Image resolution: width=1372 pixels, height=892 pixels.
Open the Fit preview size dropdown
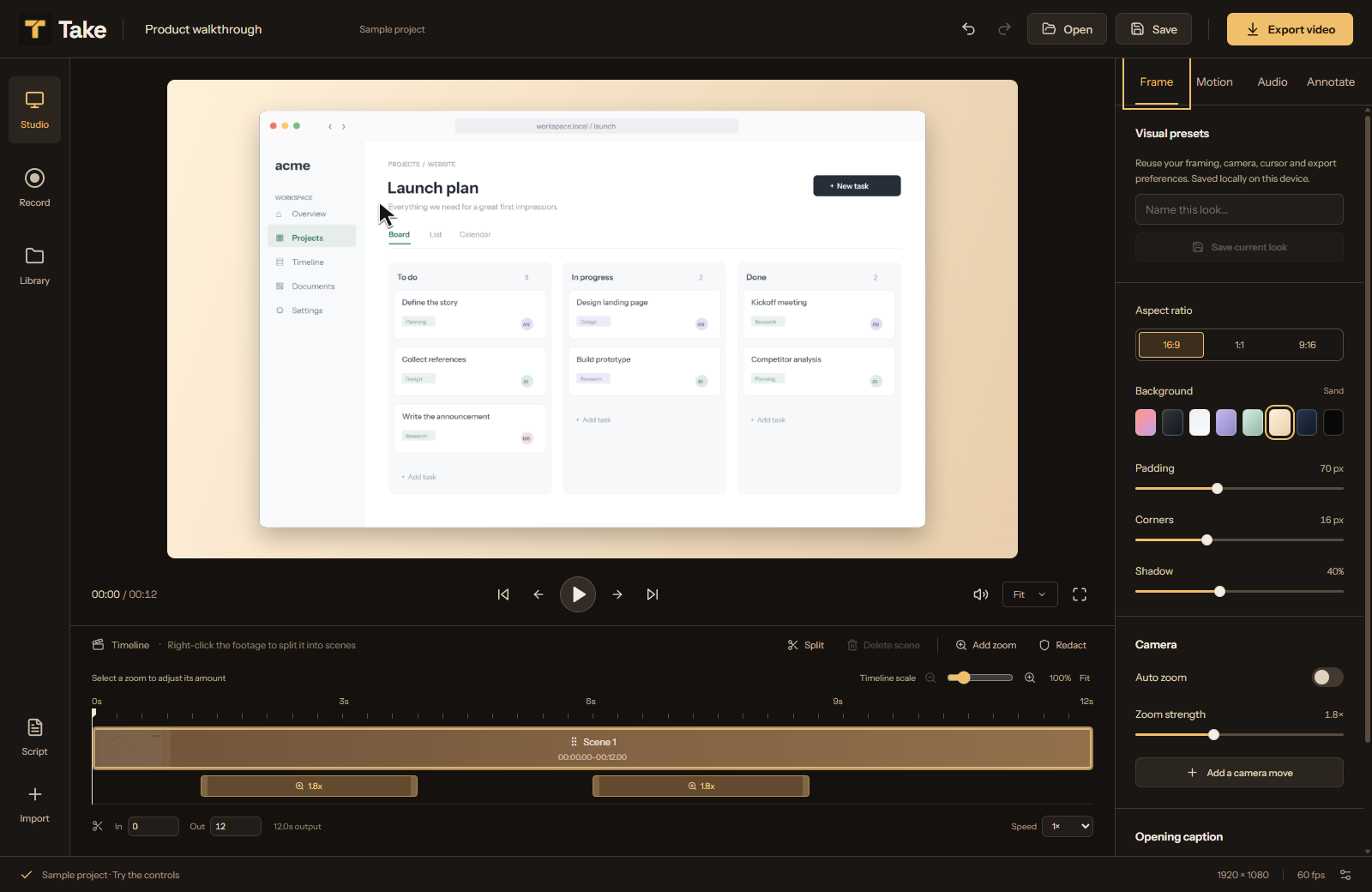1030,594
